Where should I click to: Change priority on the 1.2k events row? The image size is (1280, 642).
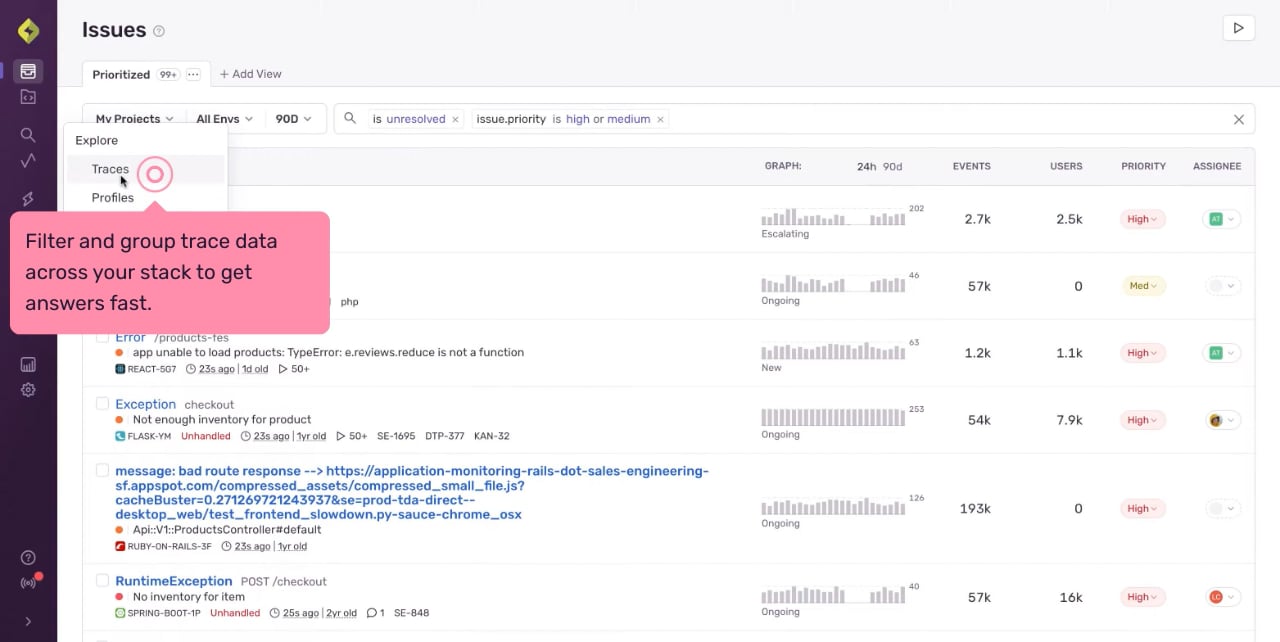tap(1142, 353)
